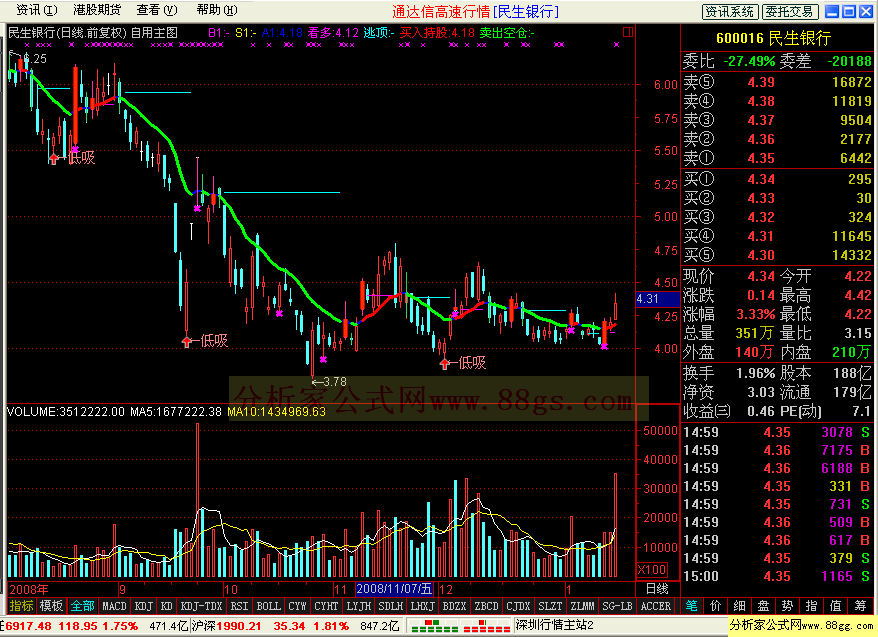Click the X100 volume scale label
This screenshot has height=637, width=878.
(x=652, y=570)
